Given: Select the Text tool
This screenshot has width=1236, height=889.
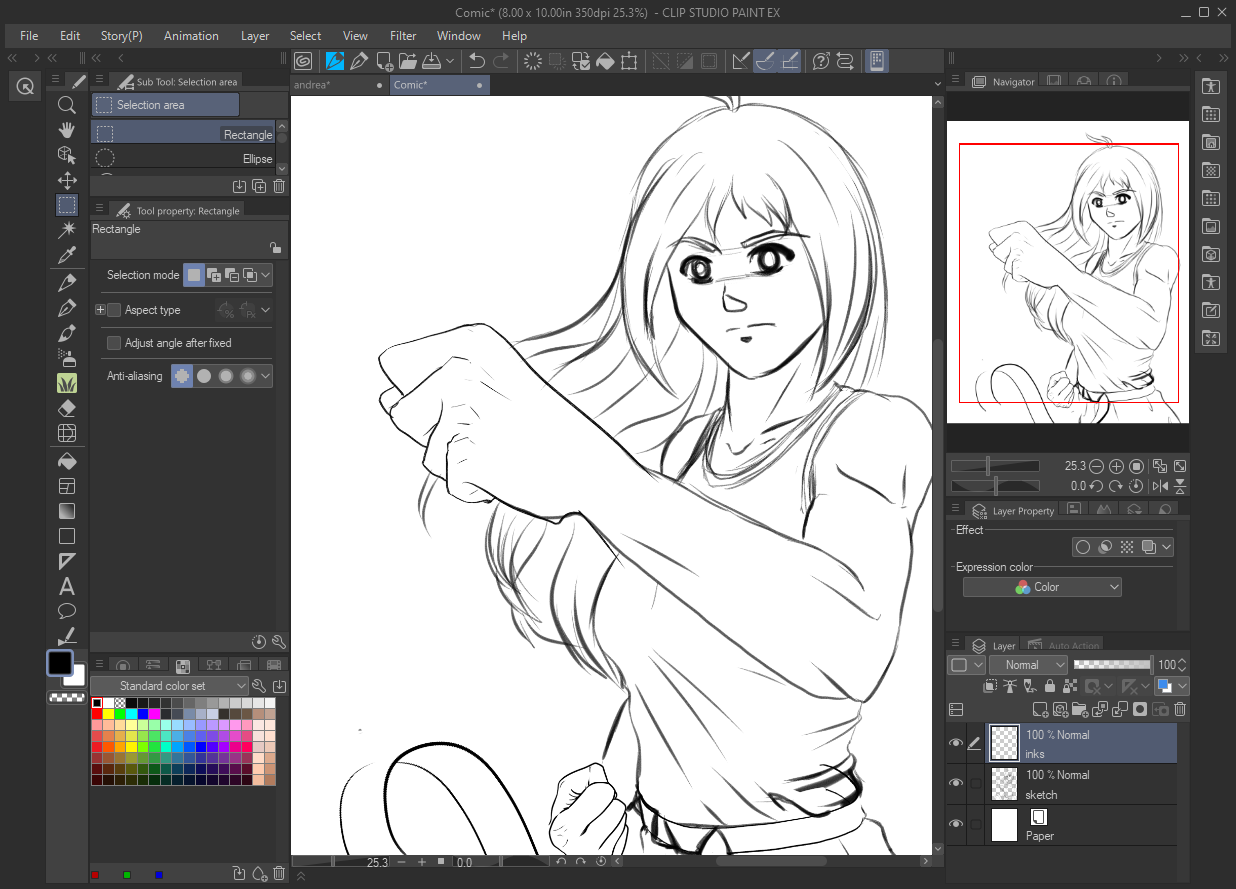Looking at the screenshot, I should pyautogui.click(x=67, y=586).
